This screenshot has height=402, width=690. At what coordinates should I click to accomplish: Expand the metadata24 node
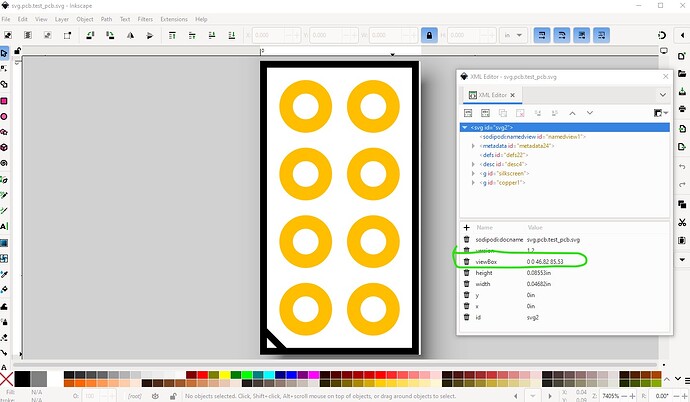pos(474,146)
